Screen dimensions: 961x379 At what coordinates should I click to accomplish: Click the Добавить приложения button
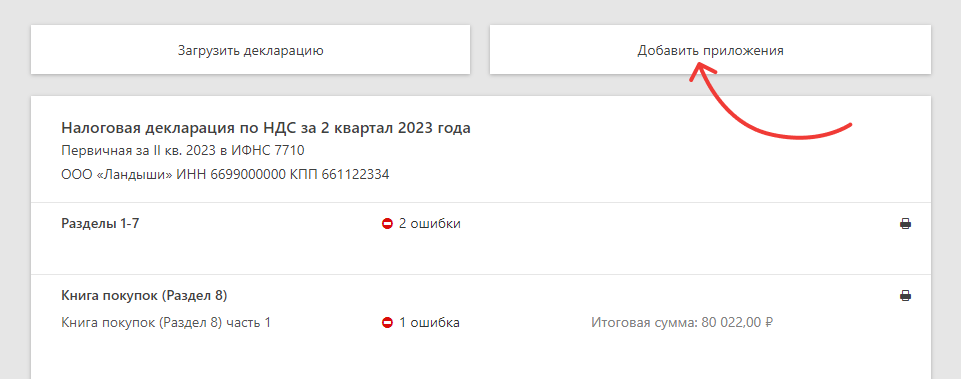(710, 50)
